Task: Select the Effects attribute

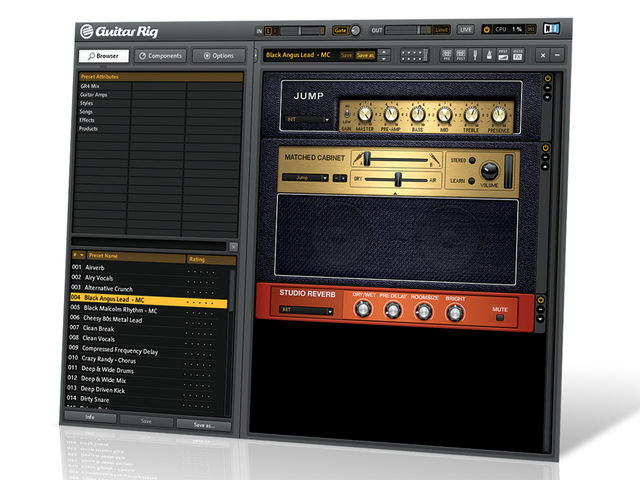Action: [x=87, y=120]
